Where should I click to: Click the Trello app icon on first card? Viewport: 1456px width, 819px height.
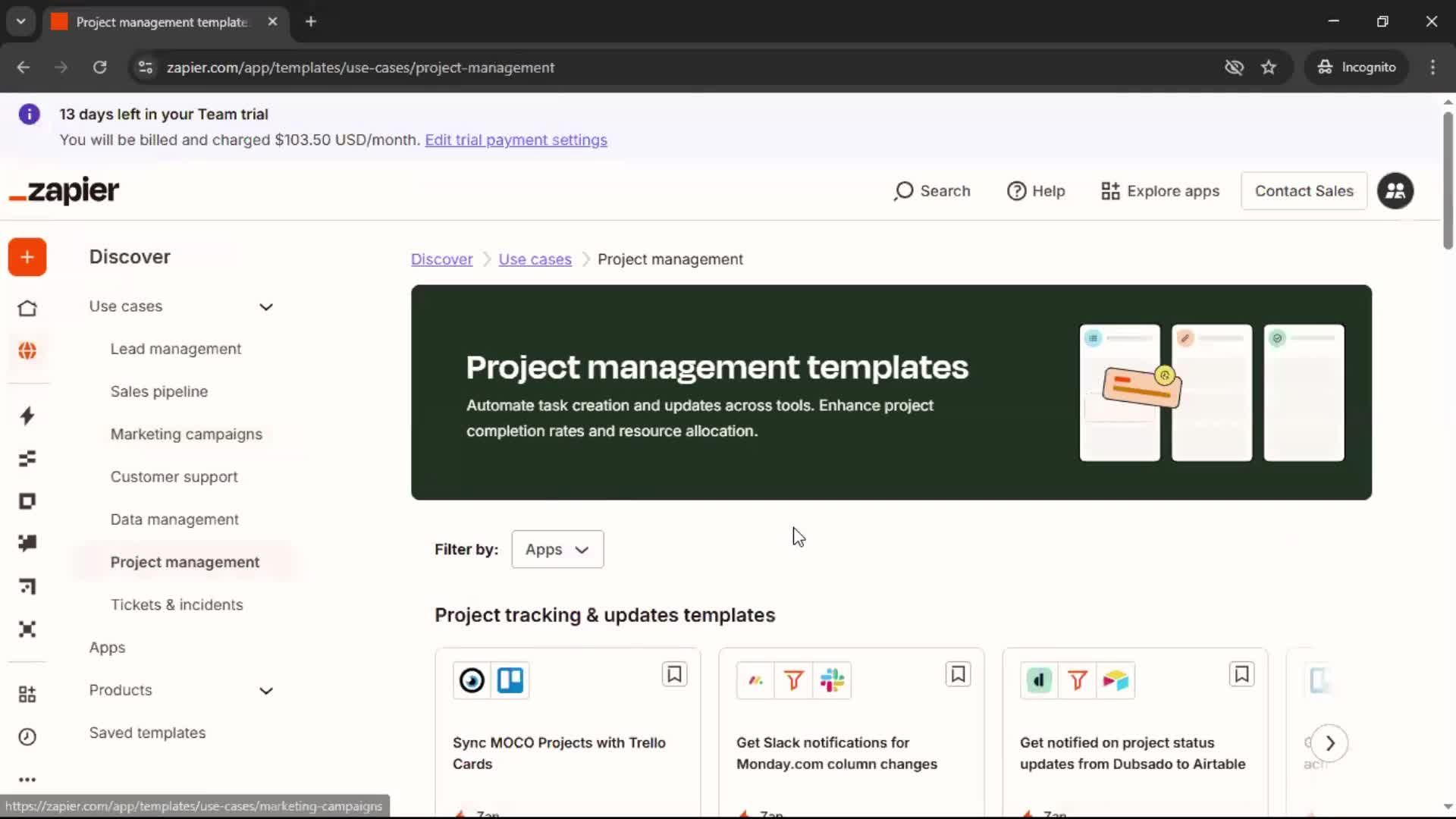tap(510, 680)
